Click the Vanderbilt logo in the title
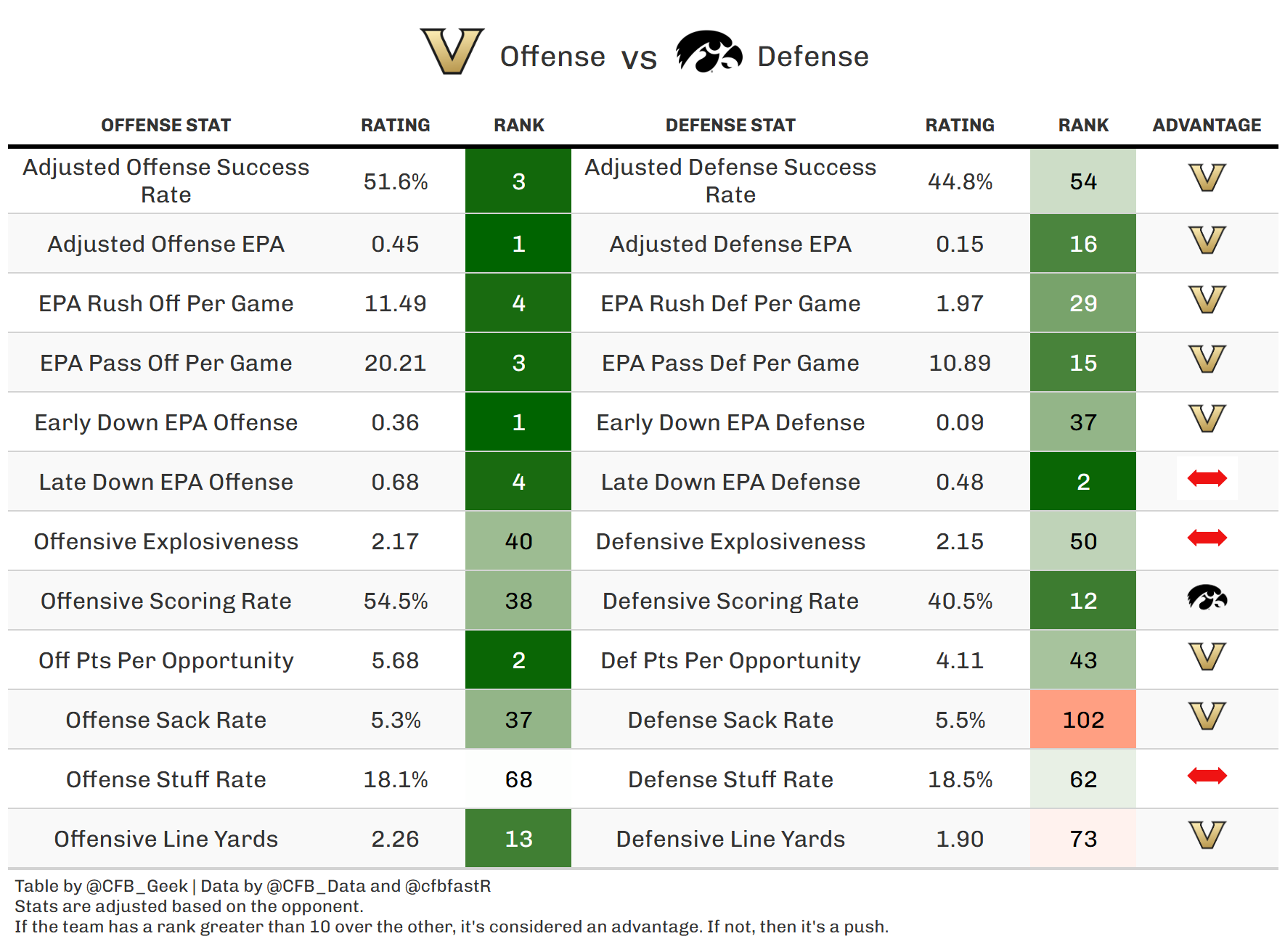The image size is (1285, 952). (452, 52)
